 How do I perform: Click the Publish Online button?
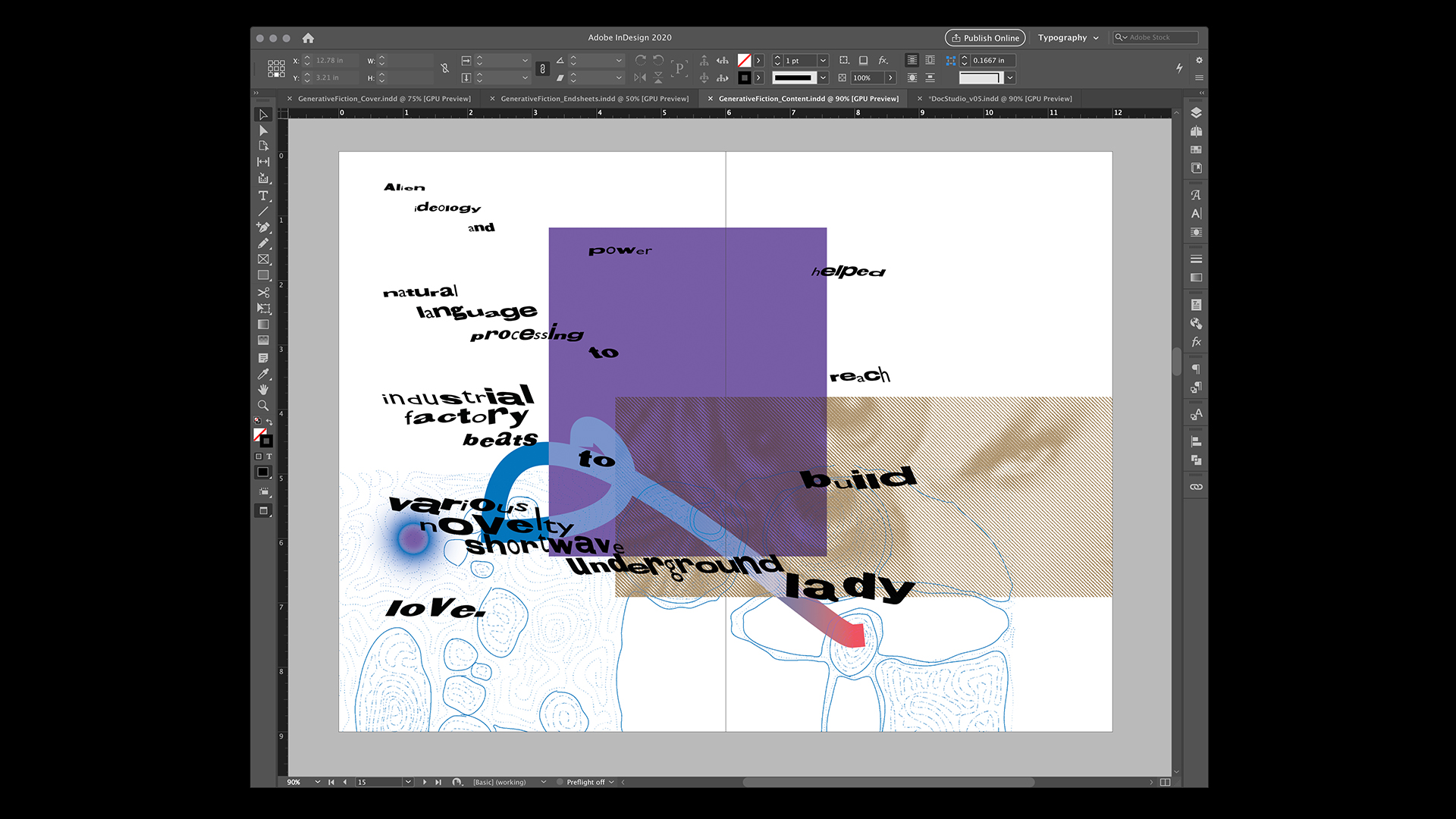pyautogui.click(x=985, y=38)
